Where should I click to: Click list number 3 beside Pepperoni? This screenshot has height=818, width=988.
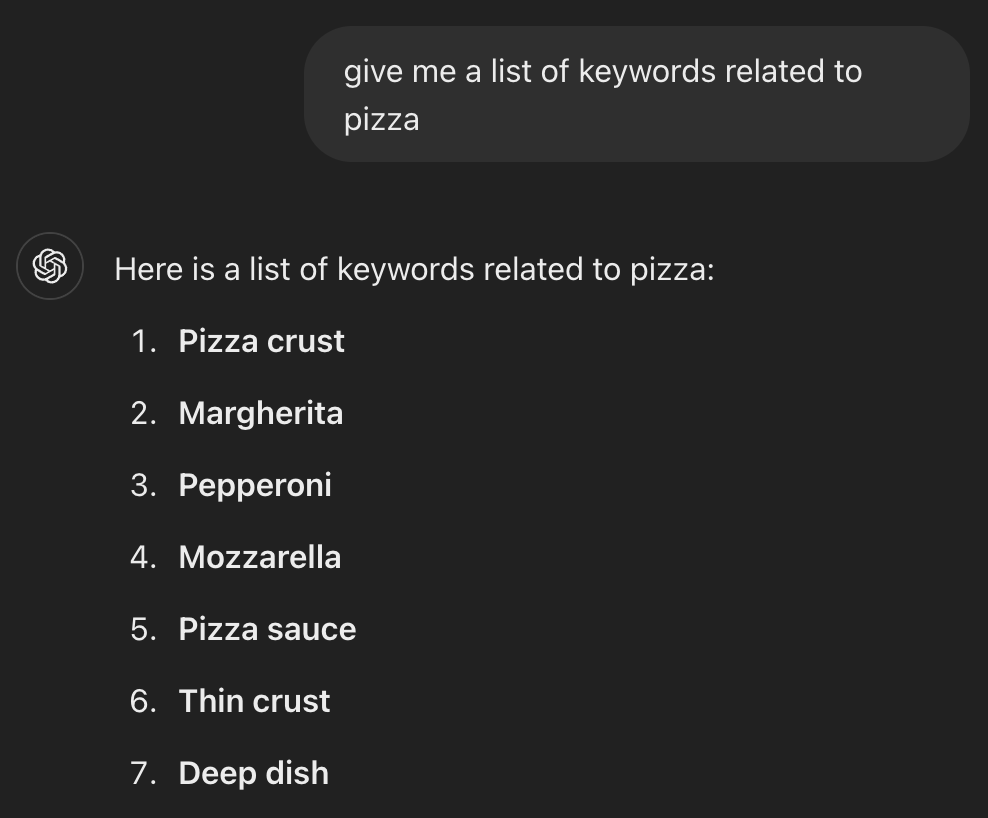click(x=143, y=485)
